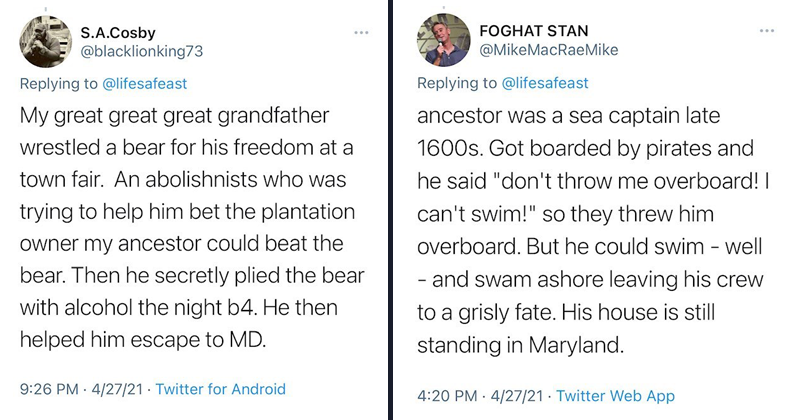This screenshot has height=420, width=800.
Task: Open more options on FOGHAT STAN's tweet
Action: pos(767,31)
